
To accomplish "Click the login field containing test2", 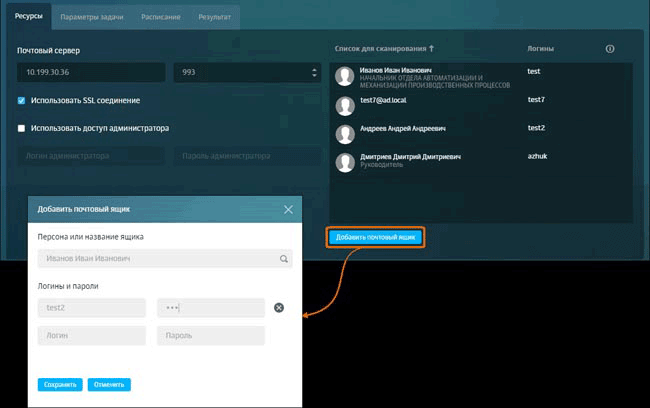I will (x=92, y=308).
